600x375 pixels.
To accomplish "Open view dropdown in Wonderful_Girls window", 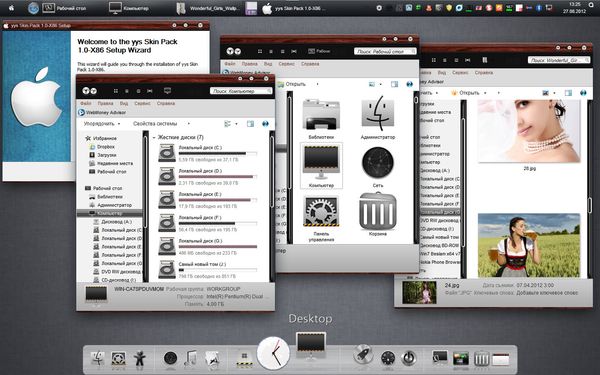I will tap(554, 93).
